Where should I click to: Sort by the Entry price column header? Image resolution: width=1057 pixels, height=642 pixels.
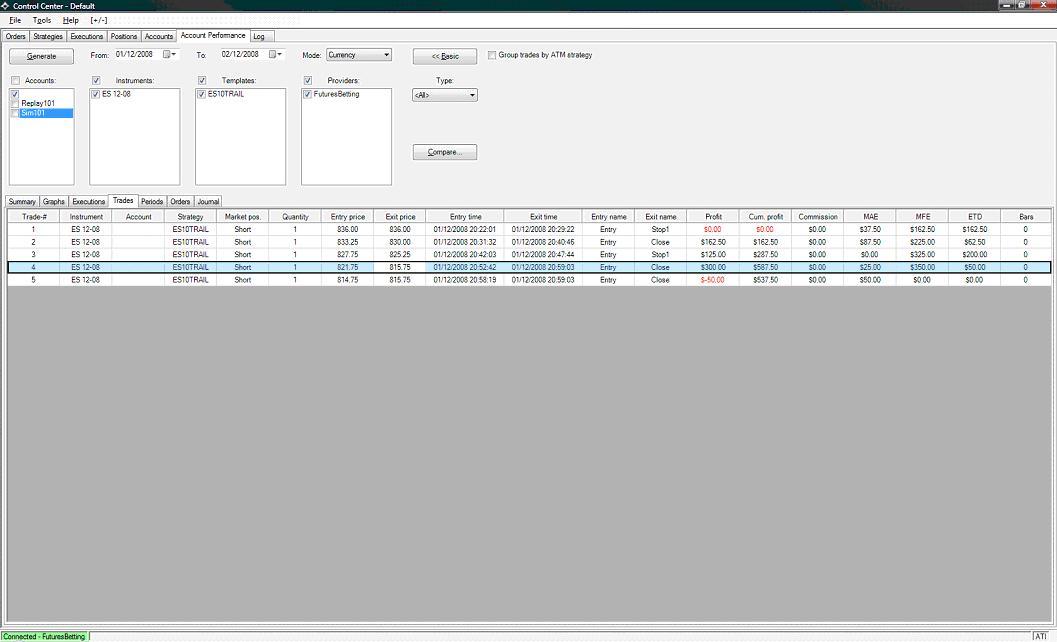(348, 217)
